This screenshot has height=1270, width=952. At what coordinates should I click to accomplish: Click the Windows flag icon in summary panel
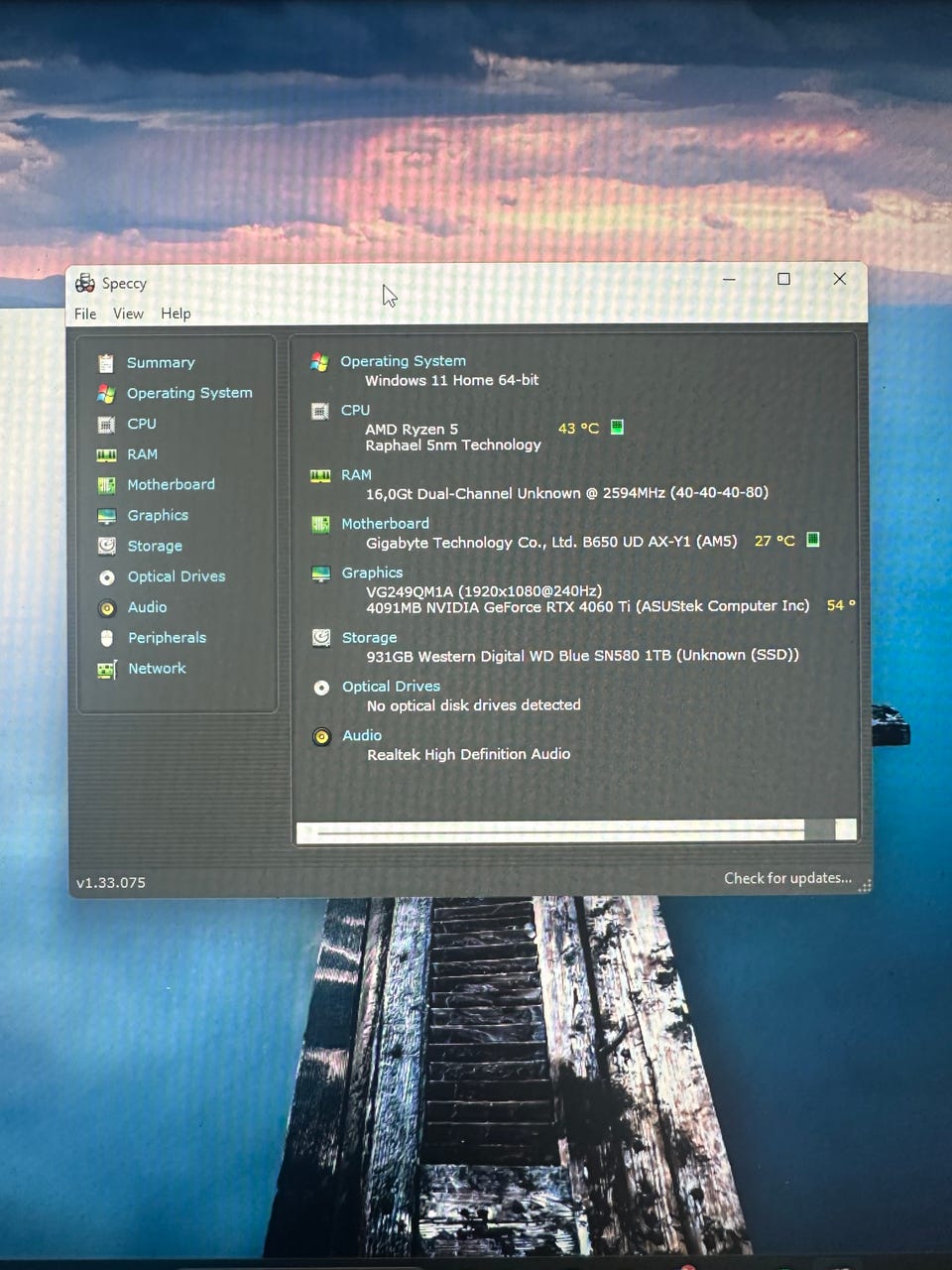(x=319, y=362)
